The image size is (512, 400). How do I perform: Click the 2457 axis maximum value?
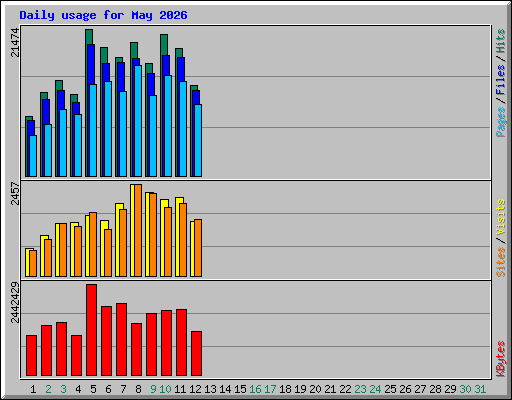click(x=15, y=193)
